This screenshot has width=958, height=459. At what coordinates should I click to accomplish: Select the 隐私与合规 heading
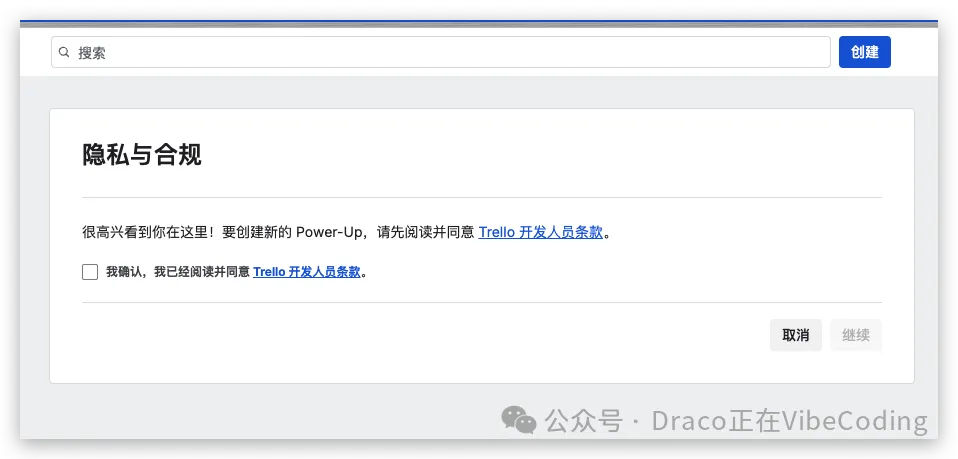[x=142, y=155]
